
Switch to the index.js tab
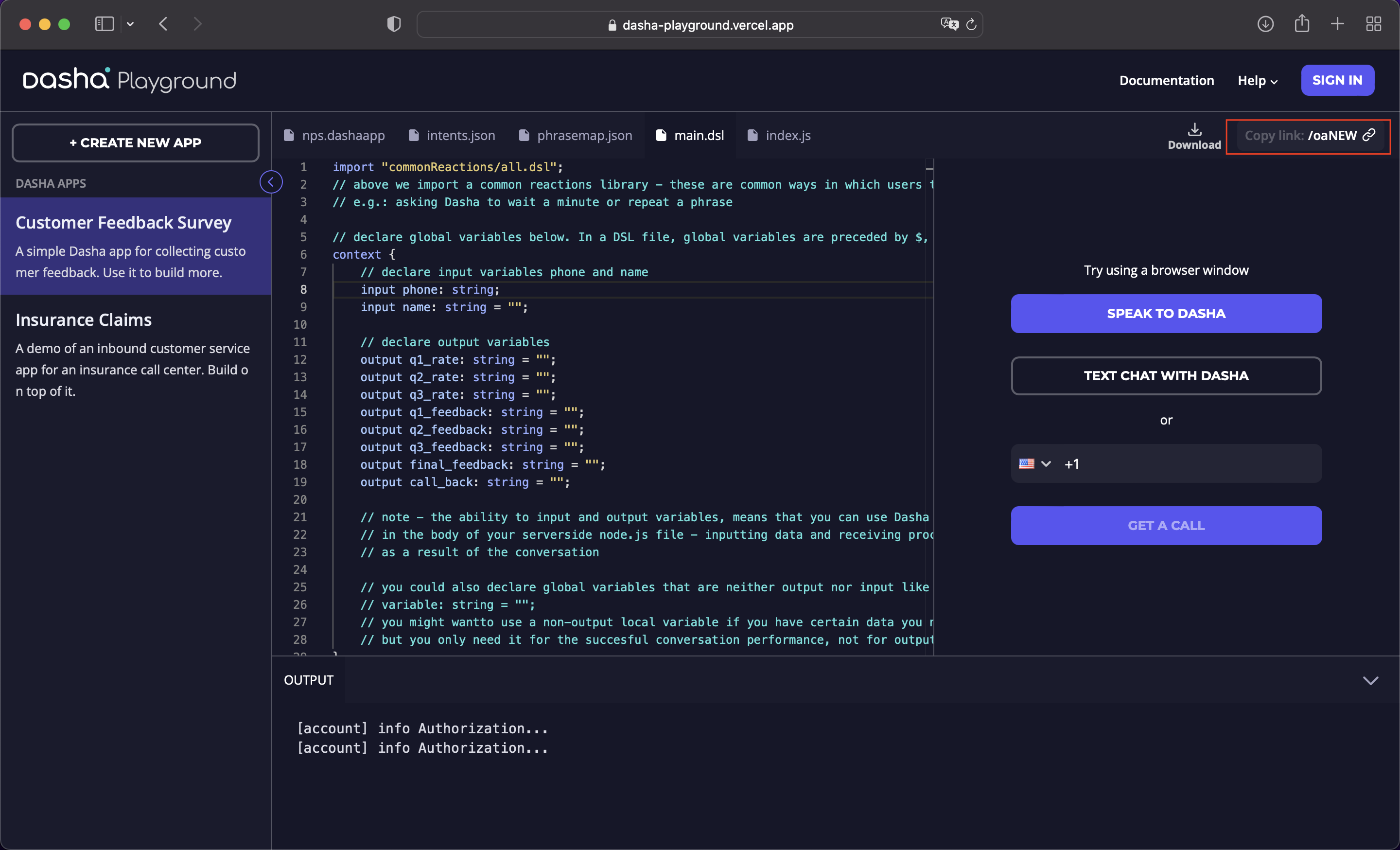(x=780, y=135)
